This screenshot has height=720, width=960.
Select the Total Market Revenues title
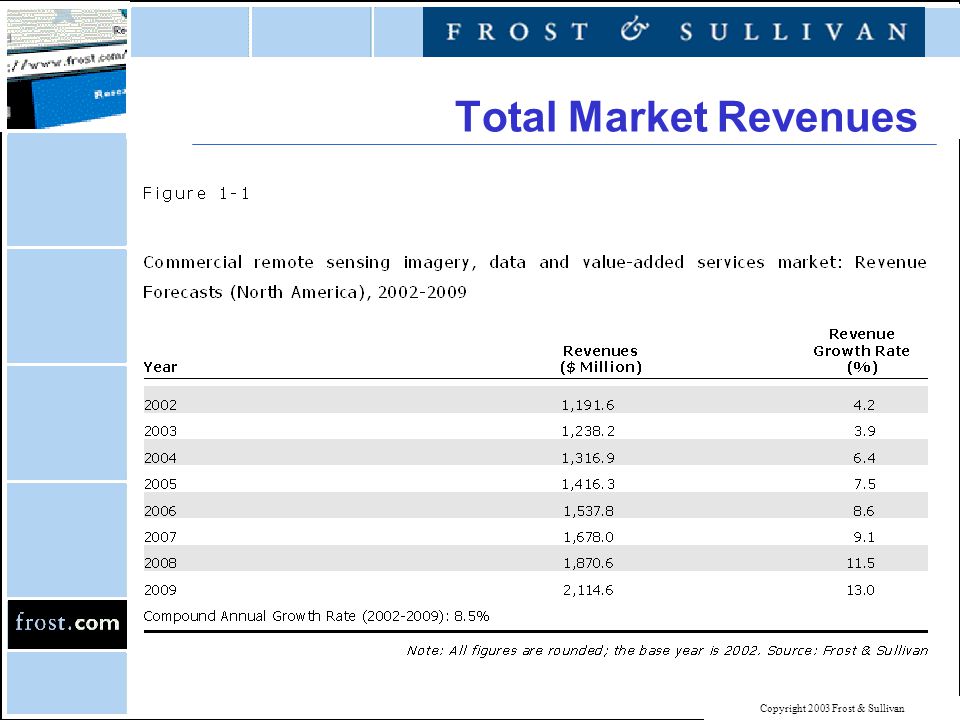686,117
